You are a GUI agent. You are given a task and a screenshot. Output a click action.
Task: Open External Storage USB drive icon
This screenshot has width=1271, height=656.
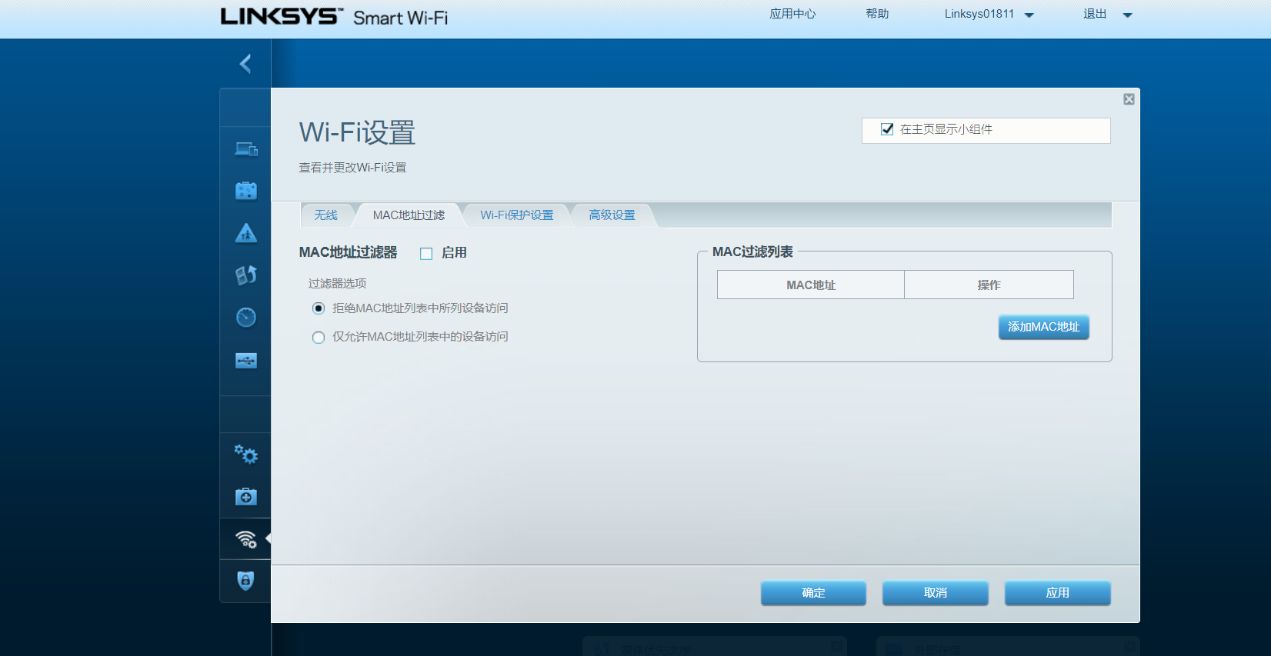[245, 360]
